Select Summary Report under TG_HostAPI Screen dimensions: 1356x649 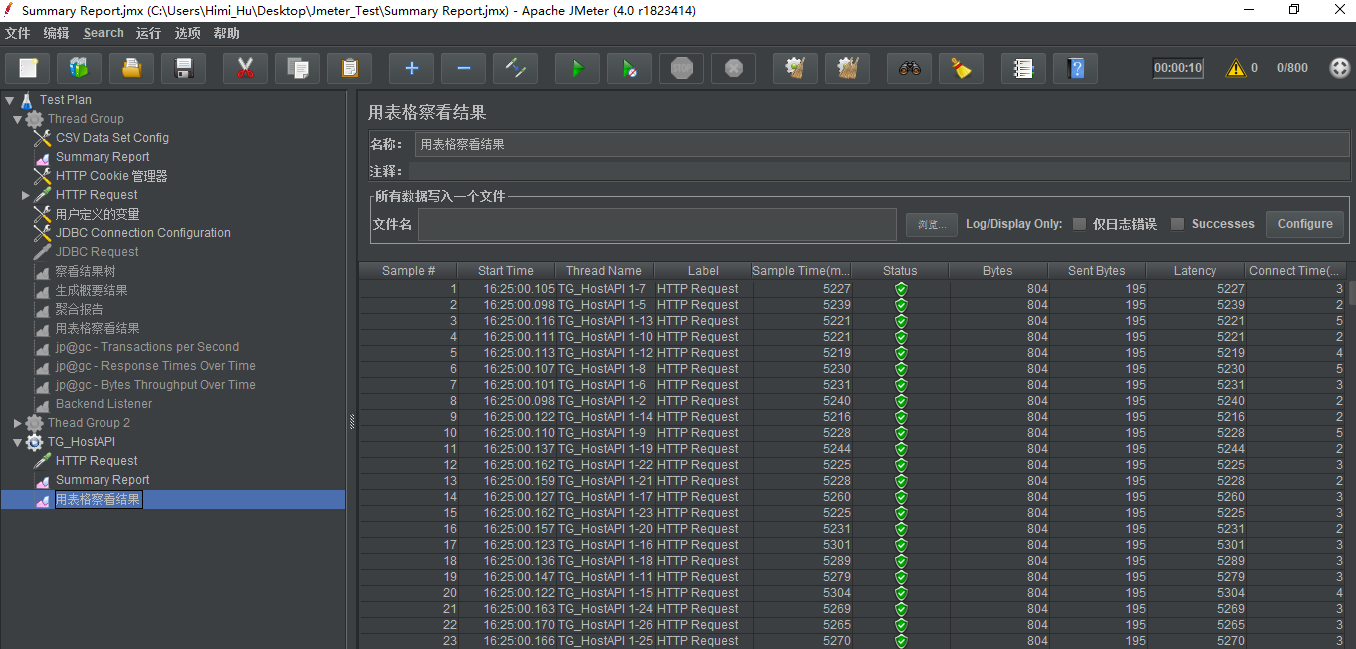(x=102, y=480)
